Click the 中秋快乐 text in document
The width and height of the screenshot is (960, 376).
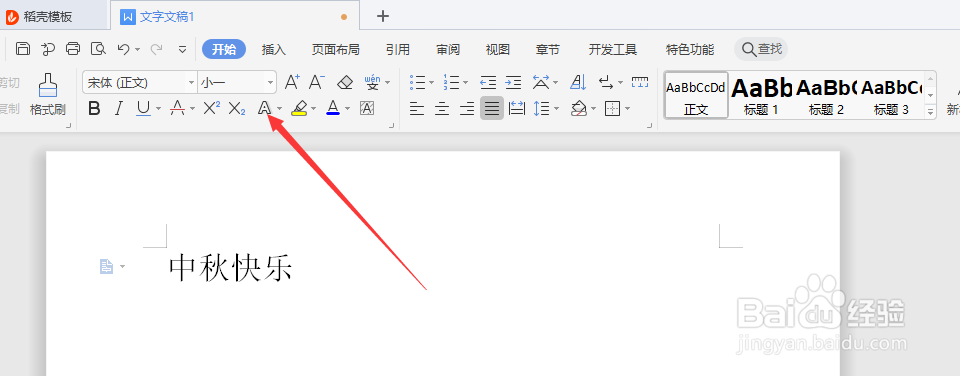click(x=231, y=268)
